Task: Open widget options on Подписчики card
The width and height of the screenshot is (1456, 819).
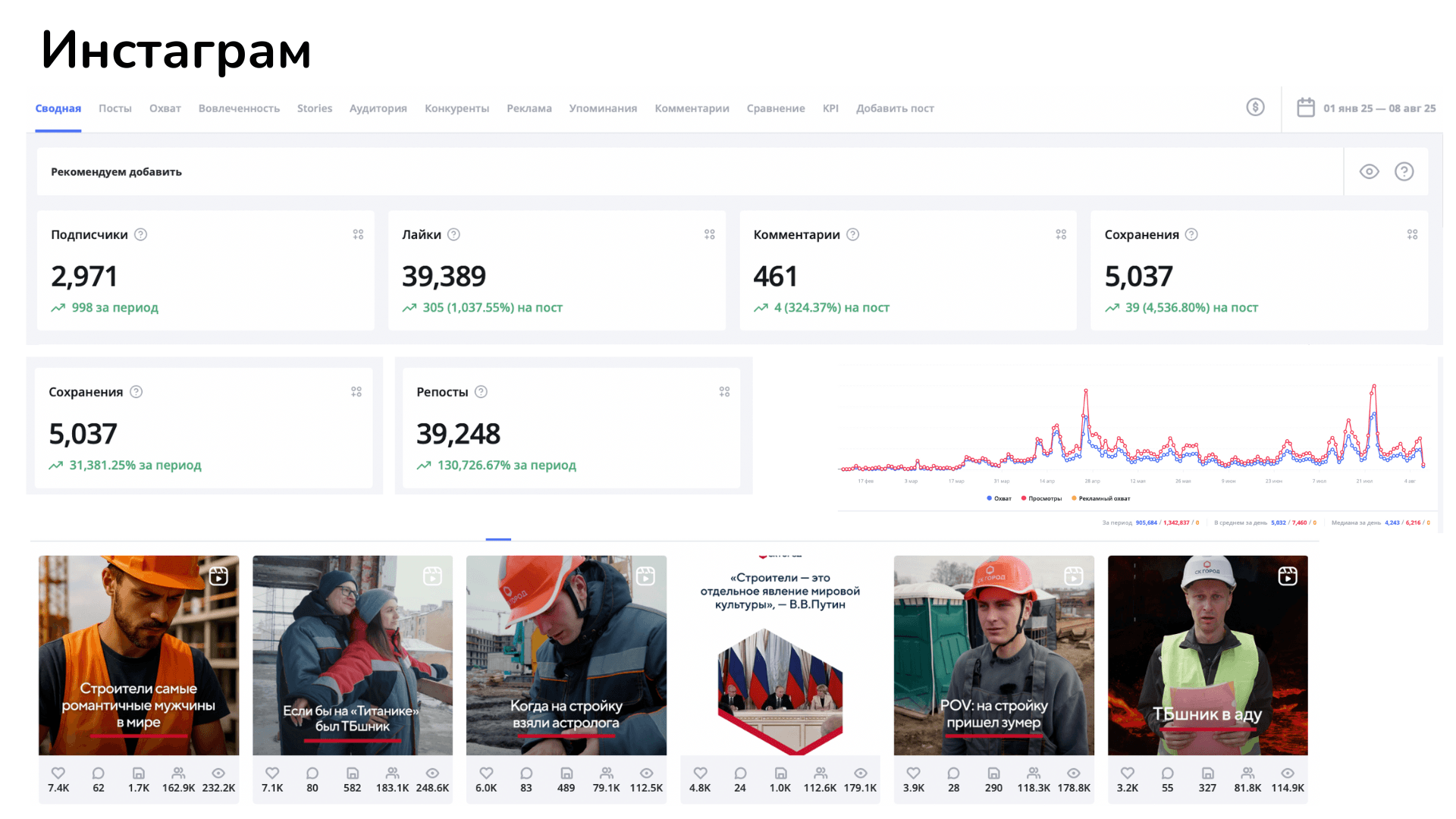Action: pos(358,234)
